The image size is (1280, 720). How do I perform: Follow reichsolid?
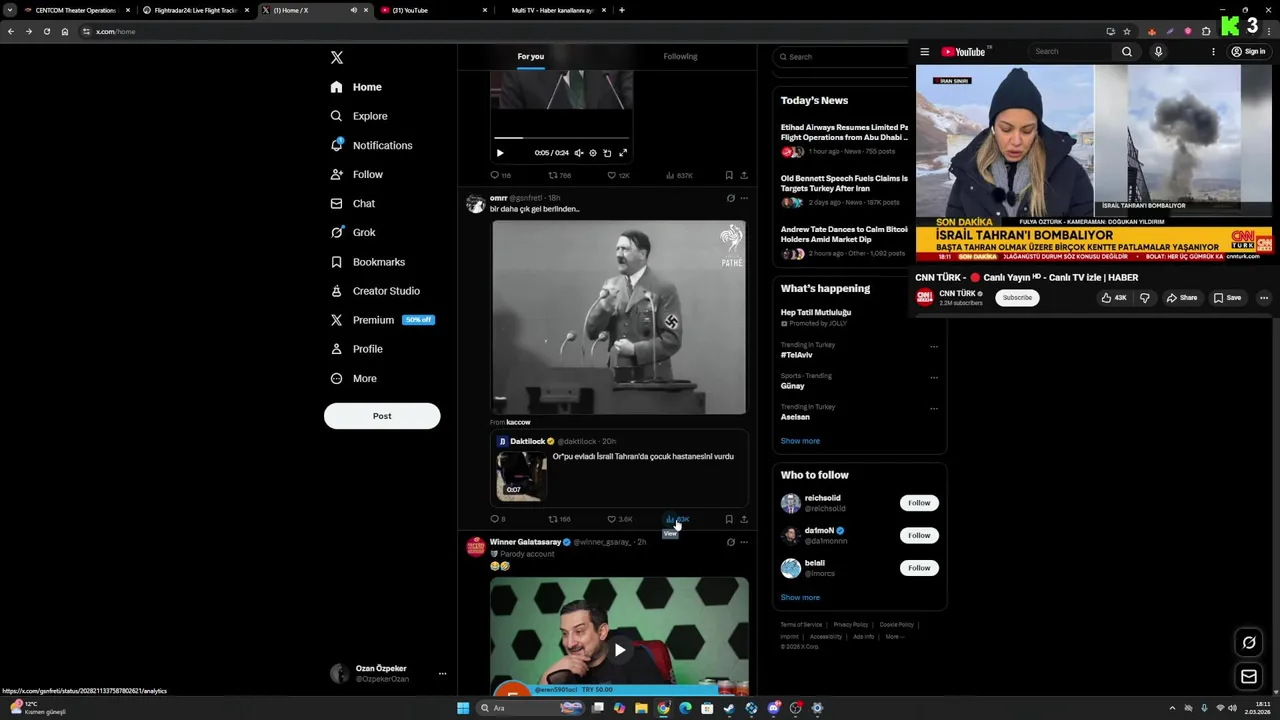click(919, 503)
